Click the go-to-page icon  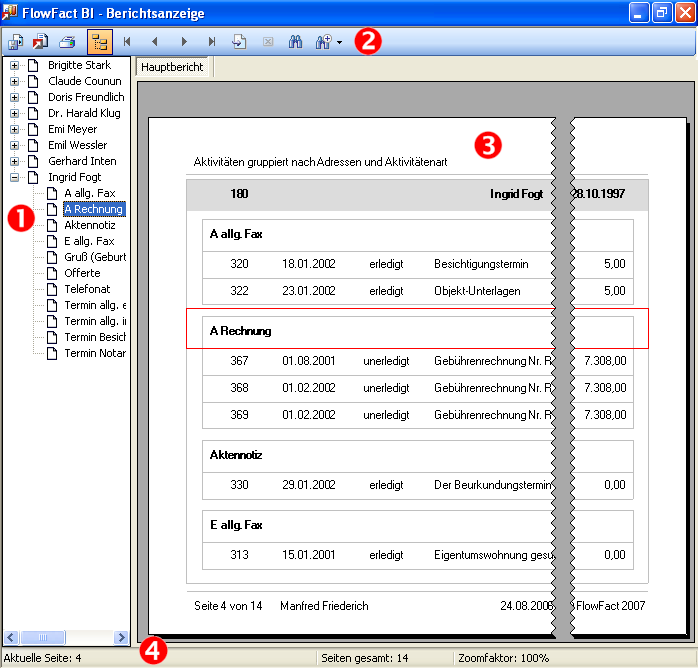[240, 42]
